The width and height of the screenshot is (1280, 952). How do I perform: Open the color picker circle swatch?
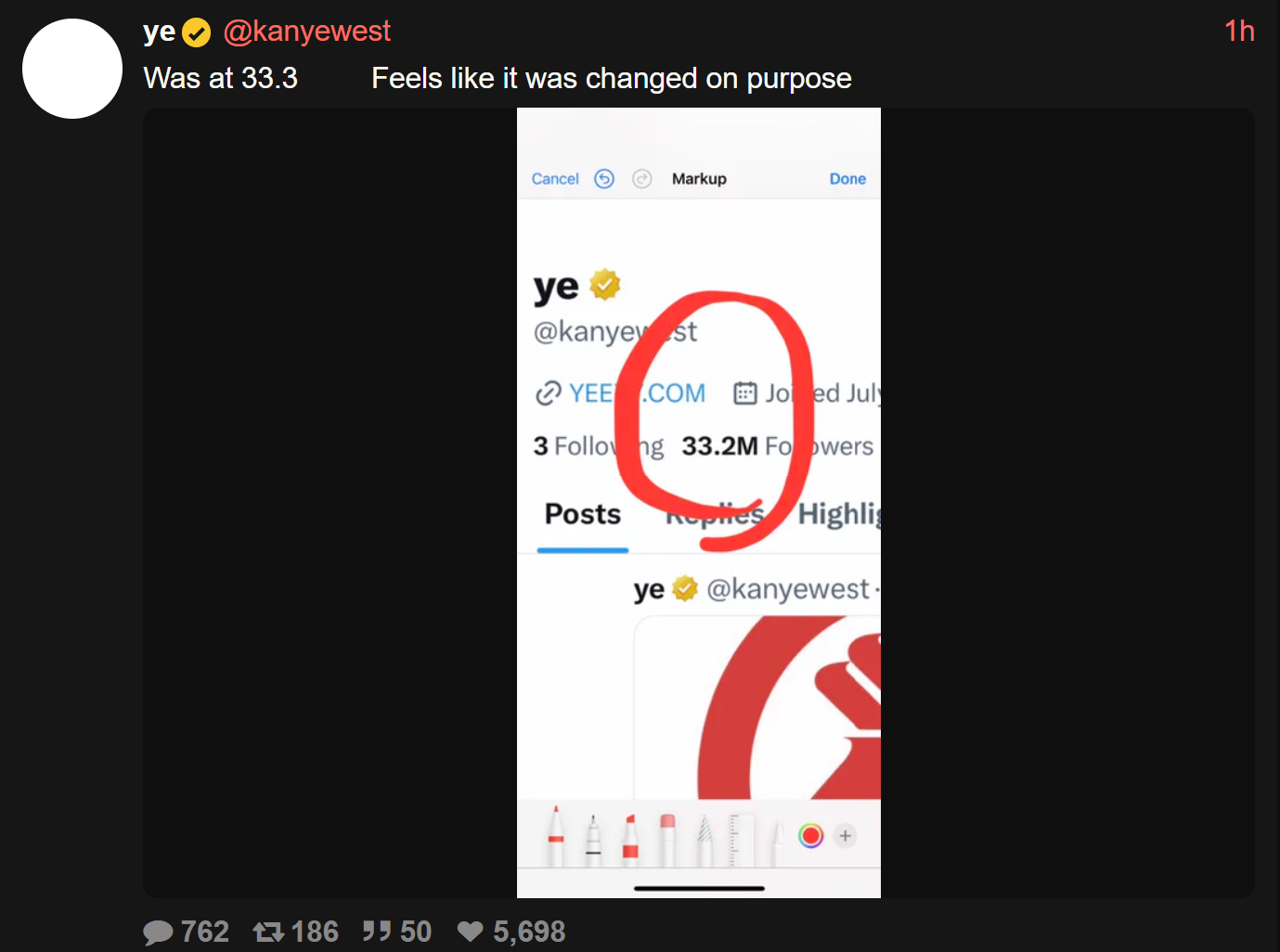pyautogui.click(x=810, y=836)
